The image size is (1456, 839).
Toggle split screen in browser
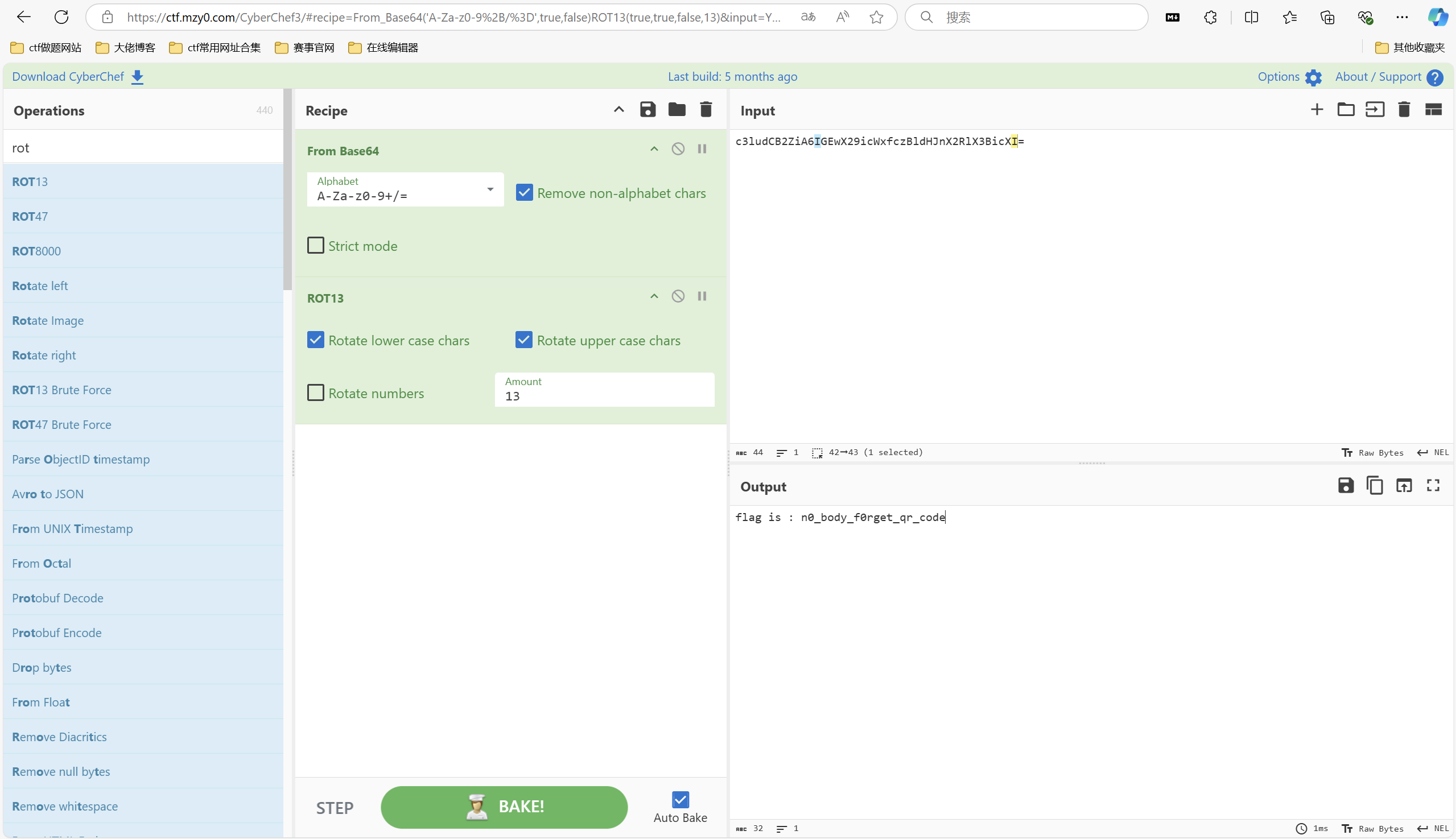(1251, 17)
